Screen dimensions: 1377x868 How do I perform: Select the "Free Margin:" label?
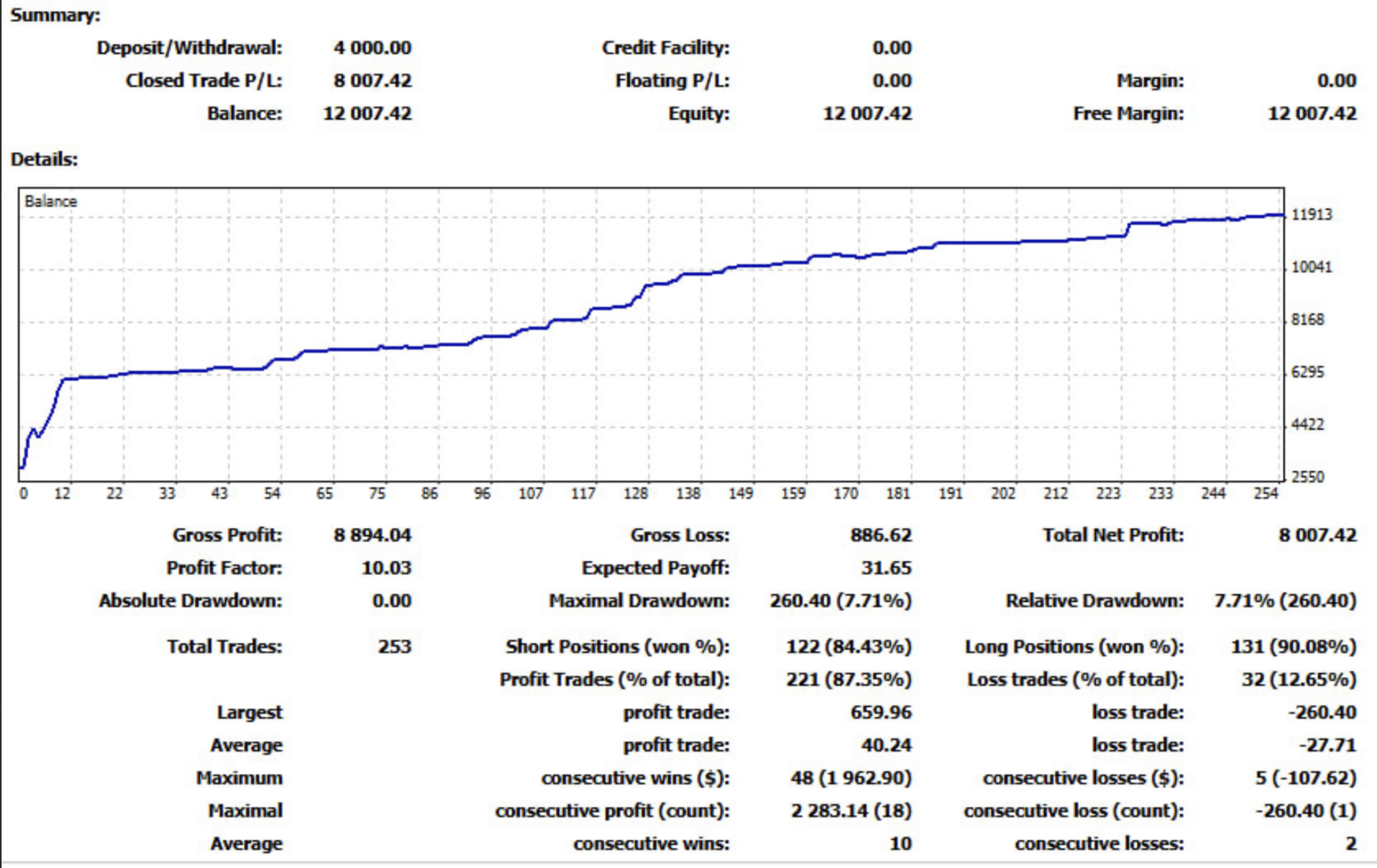click(x=1129, y=113)
